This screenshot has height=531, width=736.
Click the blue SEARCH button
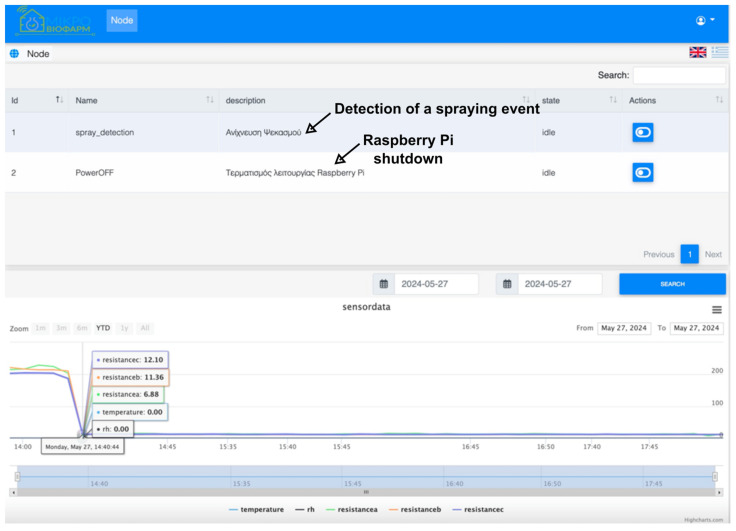tap(672, 284)
